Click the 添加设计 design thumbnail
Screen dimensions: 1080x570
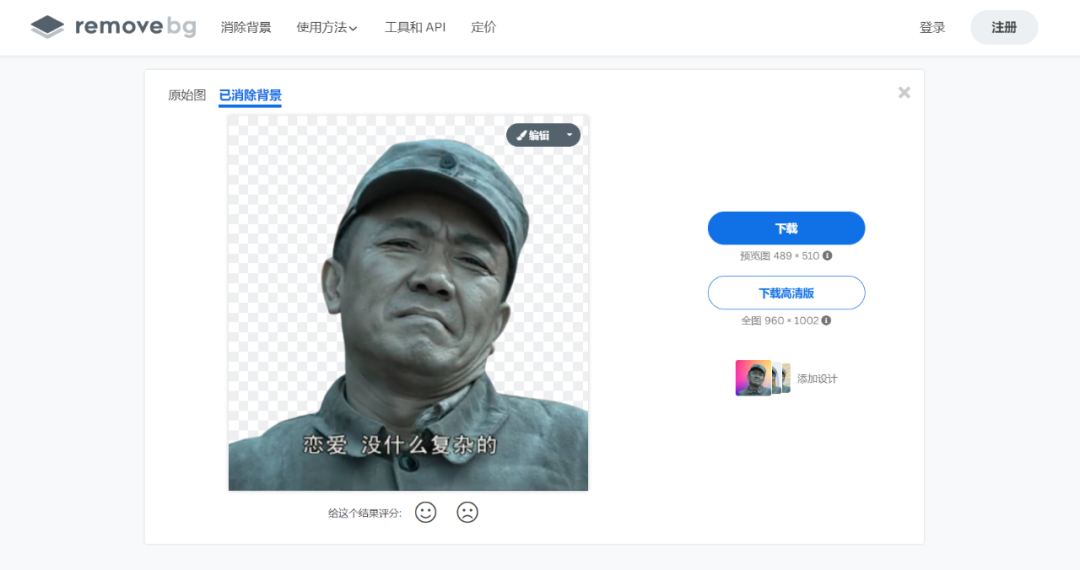tap(762, 378)
